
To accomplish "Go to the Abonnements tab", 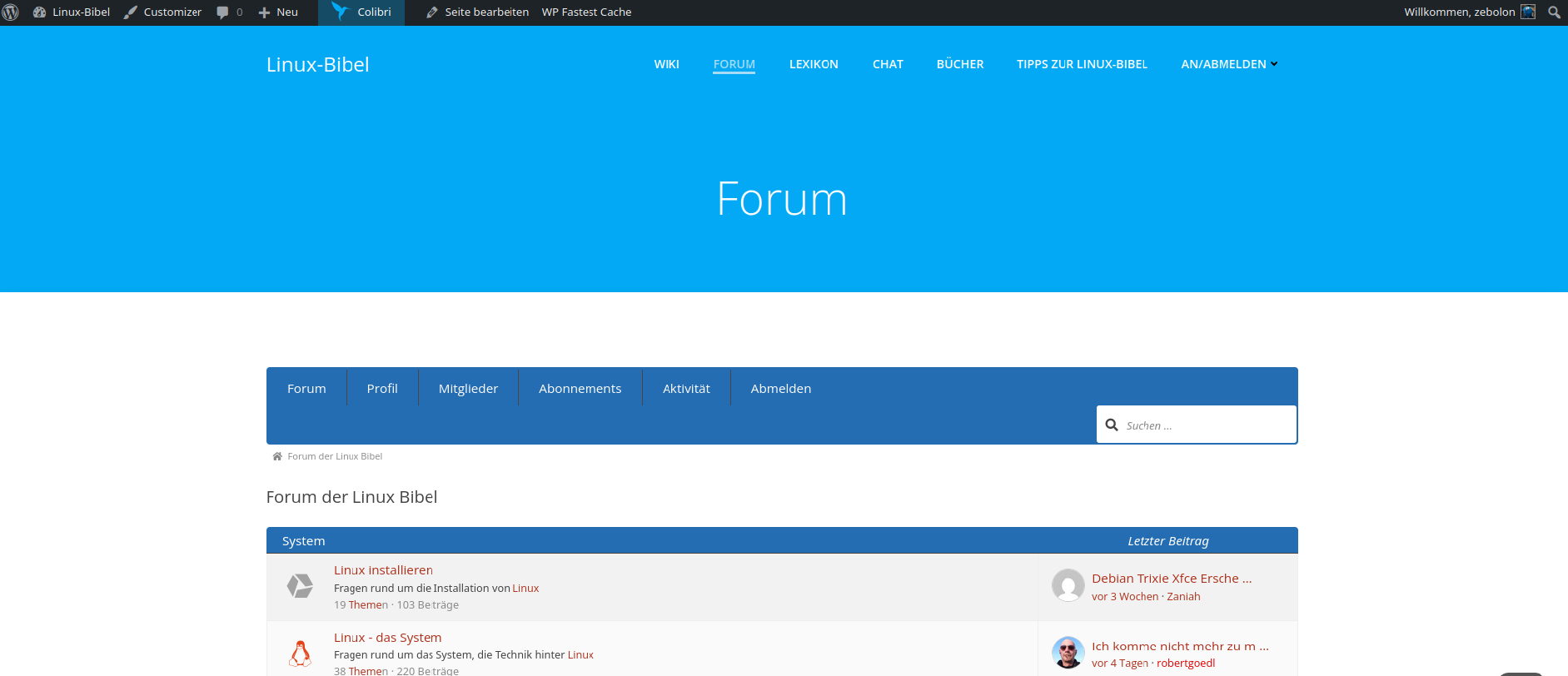I will pyautogui.click(x=580, y=389).
